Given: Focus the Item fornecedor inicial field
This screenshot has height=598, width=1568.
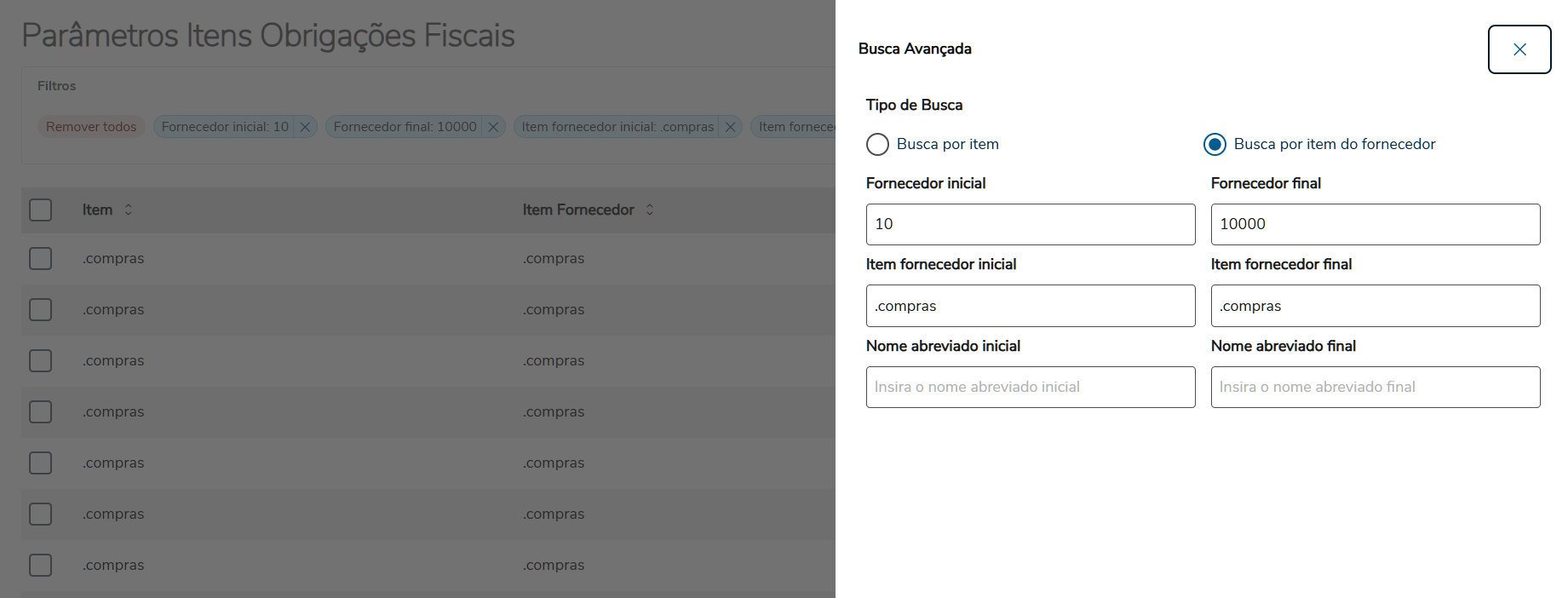Looking at the screenshot, I should 1030,306.
